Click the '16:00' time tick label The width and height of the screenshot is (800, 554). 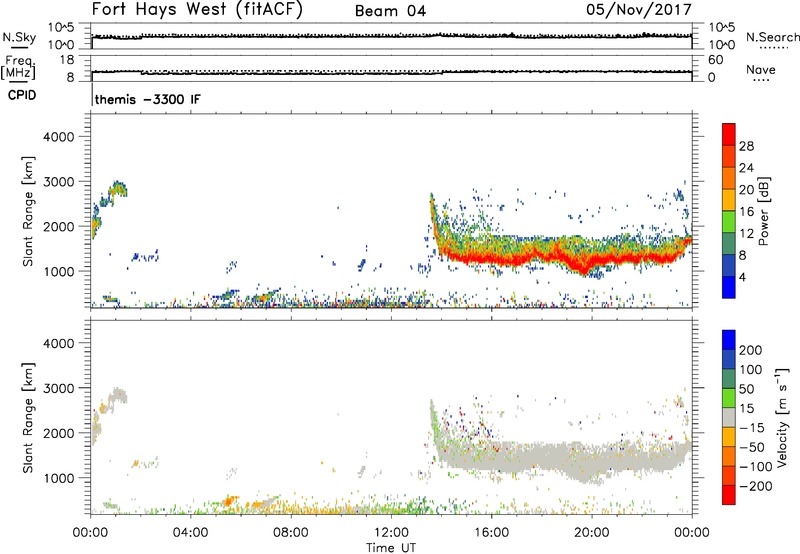pyautogui.click(x=491, y=533)
